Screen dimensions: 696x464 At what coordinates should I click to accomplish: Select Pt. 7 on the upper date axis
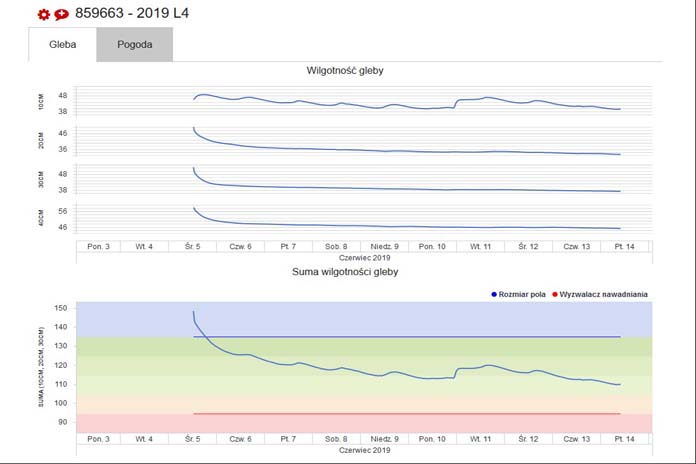coord(288,246)
